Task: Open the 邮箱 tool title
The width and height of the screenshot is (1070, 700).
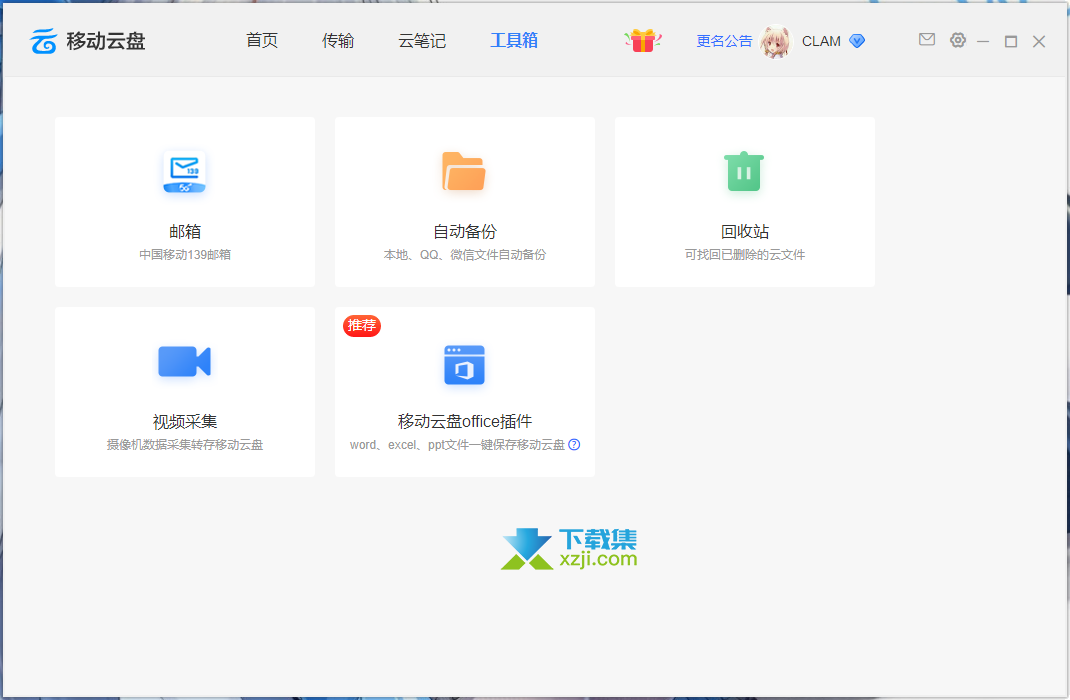Action: (185, 232)
